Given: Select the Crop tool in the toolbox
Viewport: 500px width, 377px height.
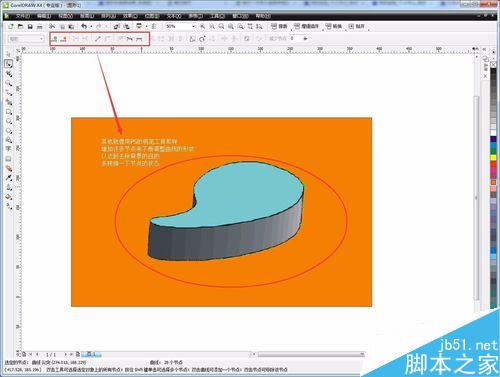Looking at the screenshot, I should [9, 74].
